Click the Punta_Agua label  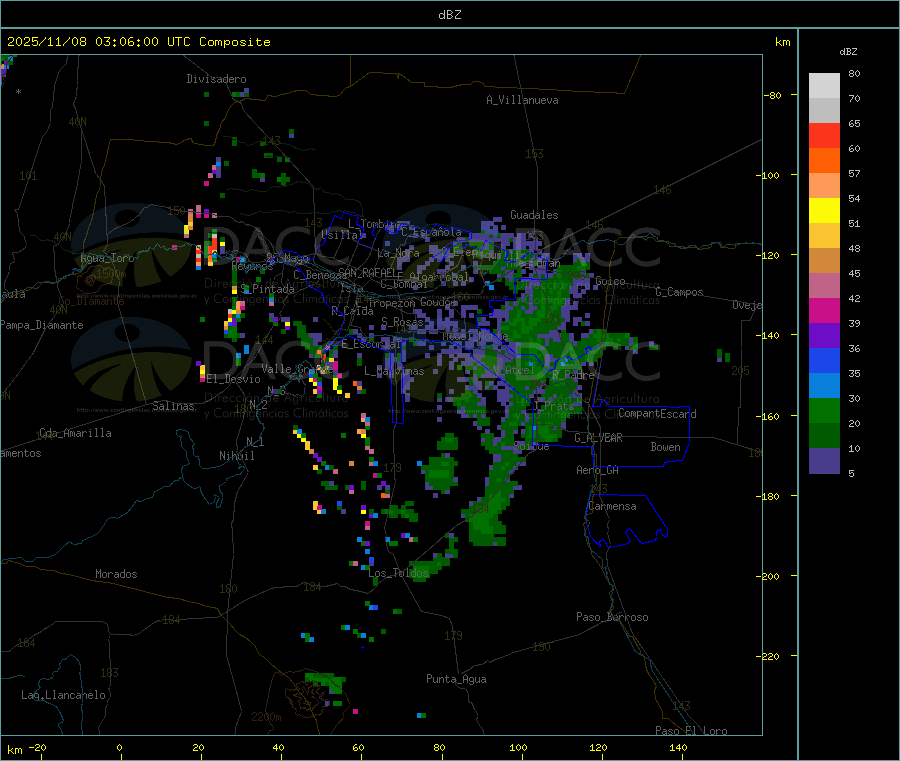coord(456,679)
